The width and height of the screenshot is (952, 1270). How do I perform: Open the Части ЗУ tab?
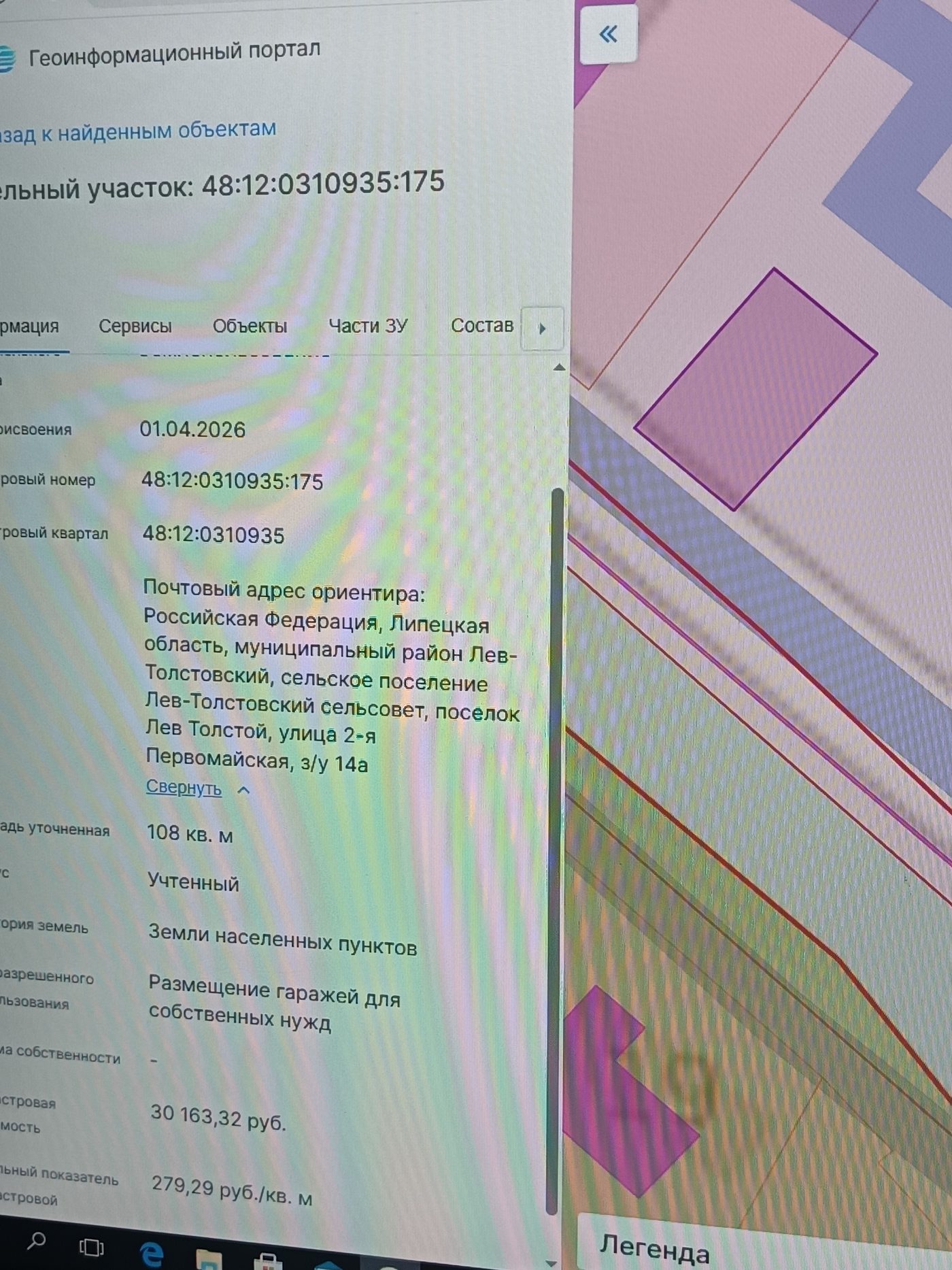(x=368, y=326)
